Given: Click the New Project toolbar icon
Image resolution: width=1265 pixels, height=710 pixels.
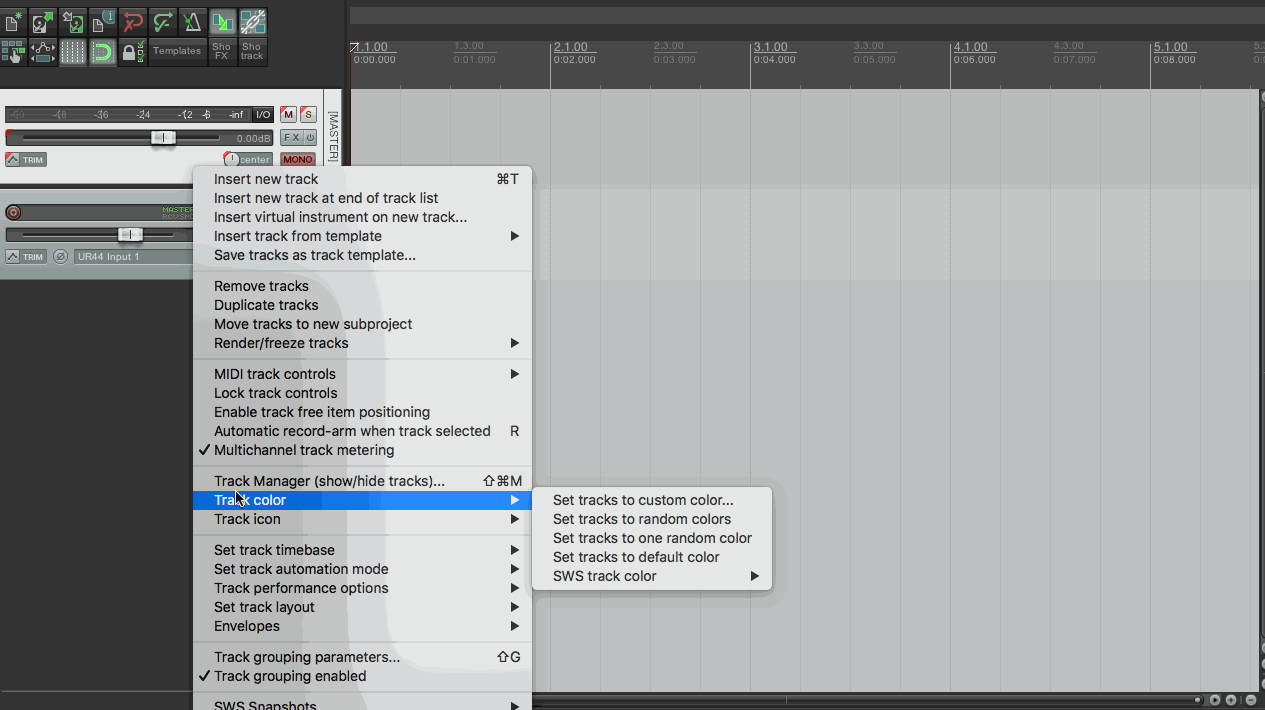Looking at the screenshot, I should click(x=14, y=21).
